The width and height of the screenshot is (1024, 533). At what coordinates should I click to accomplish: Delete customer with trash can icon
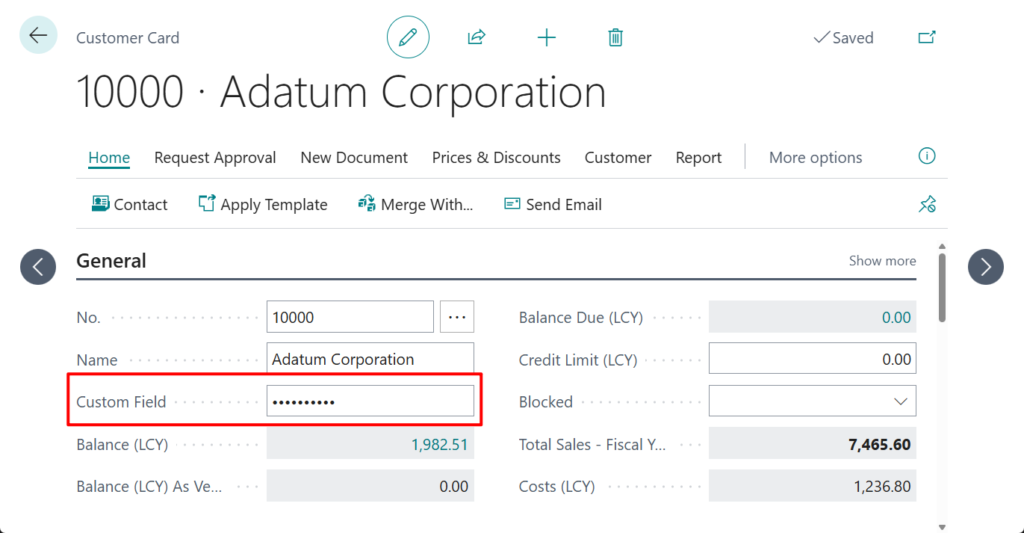(615, 38)
